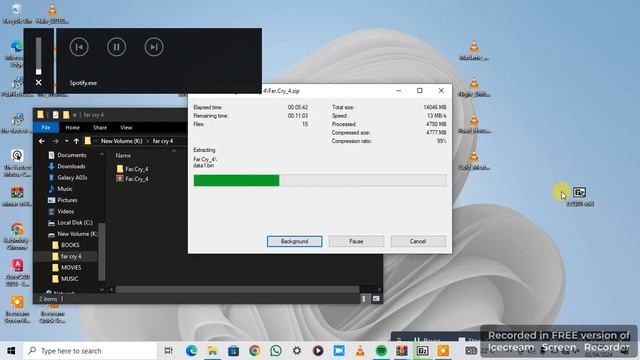Open the MUSIC folder in tree

tap(69, 279)
